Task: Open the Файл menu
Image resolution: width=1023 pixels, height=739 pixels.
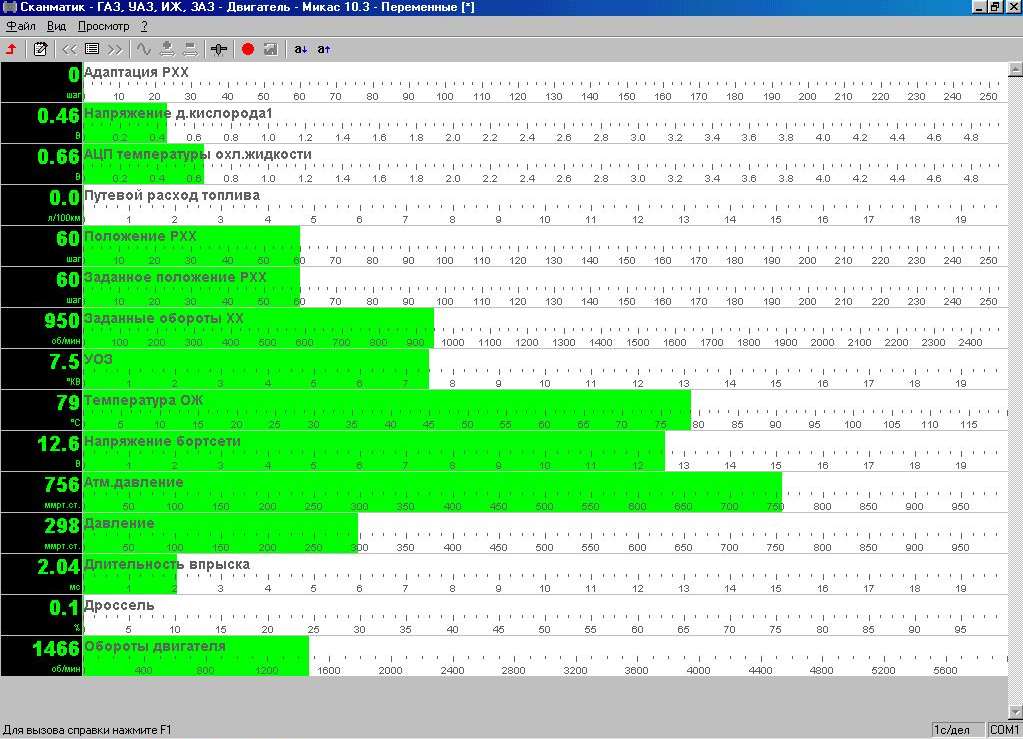Action: 20,26
